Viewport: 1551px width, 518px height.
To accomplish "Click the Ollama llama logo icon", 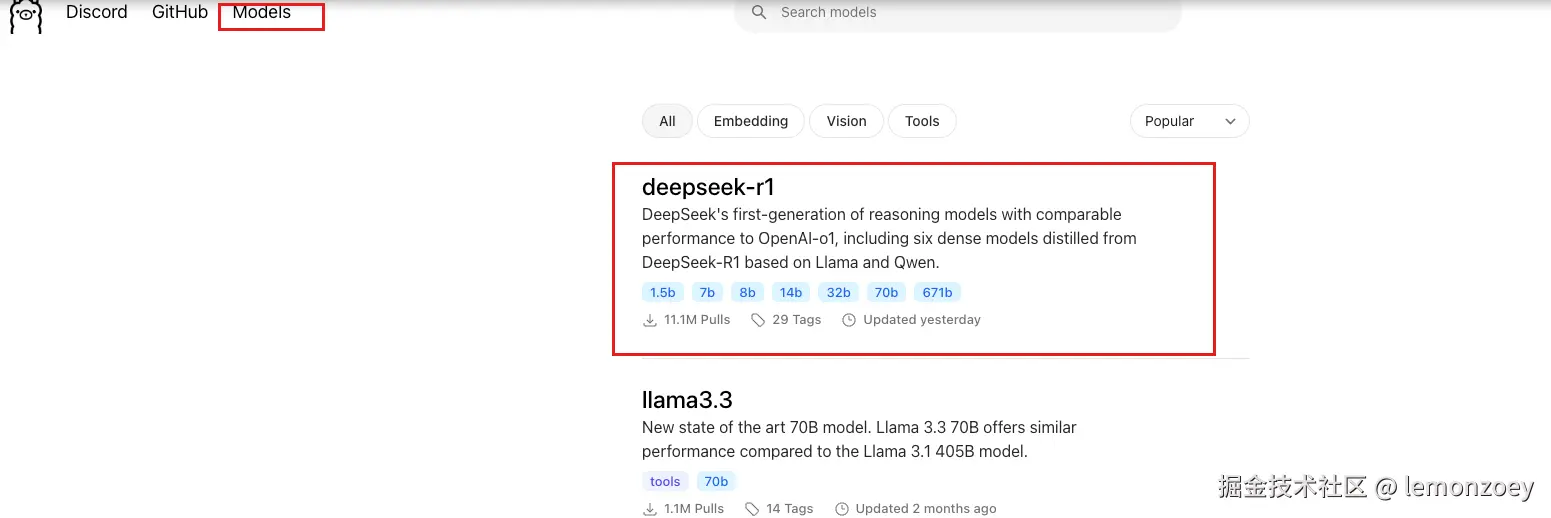I will [x=26, y=15].
